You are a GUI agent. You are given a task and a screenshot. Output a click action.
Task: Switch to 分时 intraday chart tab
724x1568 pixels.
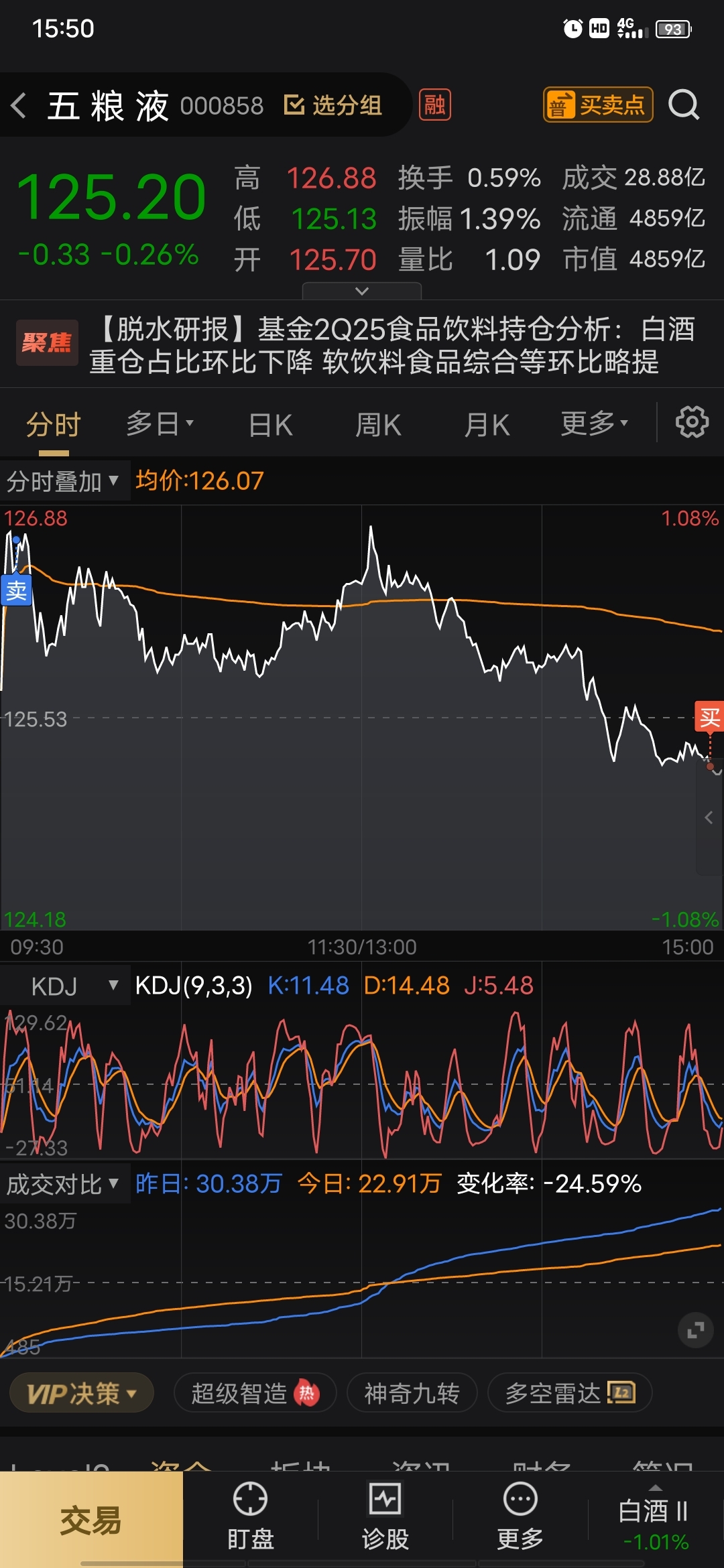click(54, 424)
